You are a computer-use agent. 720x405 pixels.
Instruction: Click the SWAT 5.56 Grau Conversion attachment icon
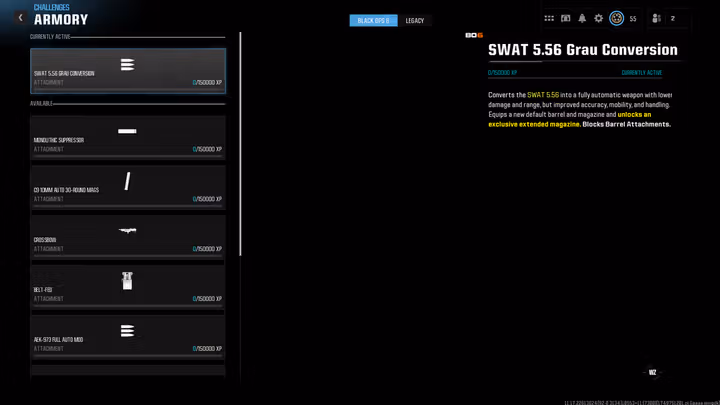click(127, 65)
